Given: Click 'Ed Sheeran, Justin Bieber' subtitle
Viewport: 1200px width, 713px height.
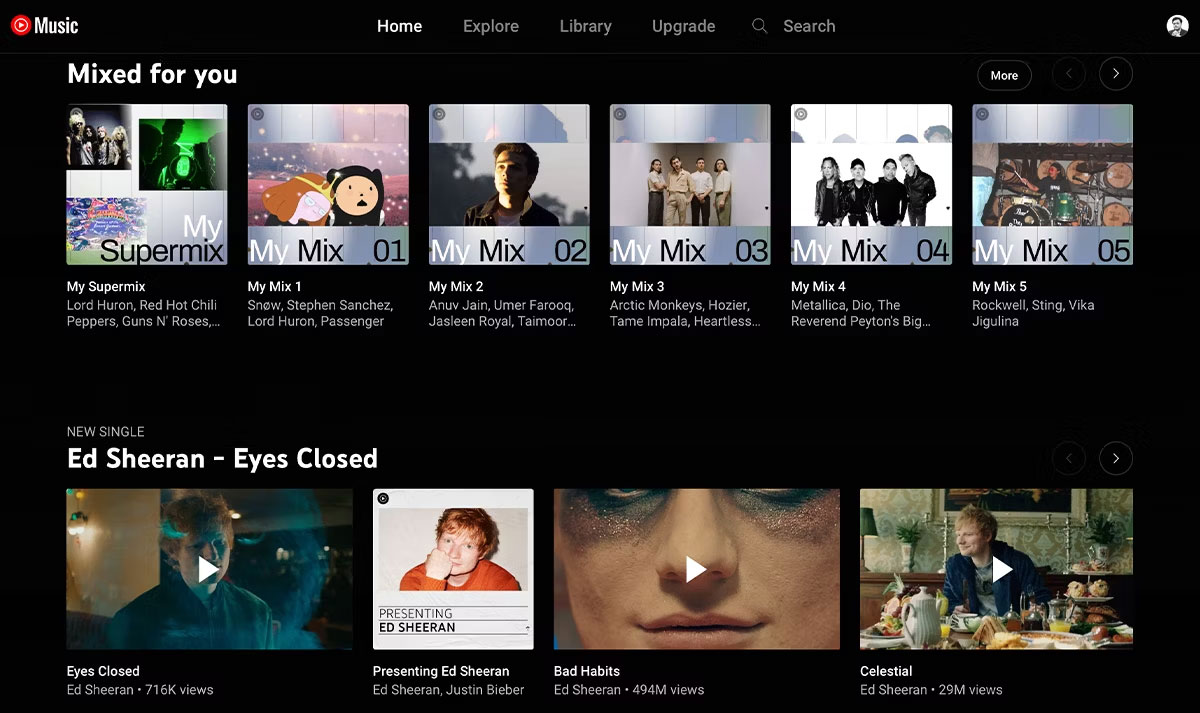Looking at the screenshot, I should pos(448,690).
